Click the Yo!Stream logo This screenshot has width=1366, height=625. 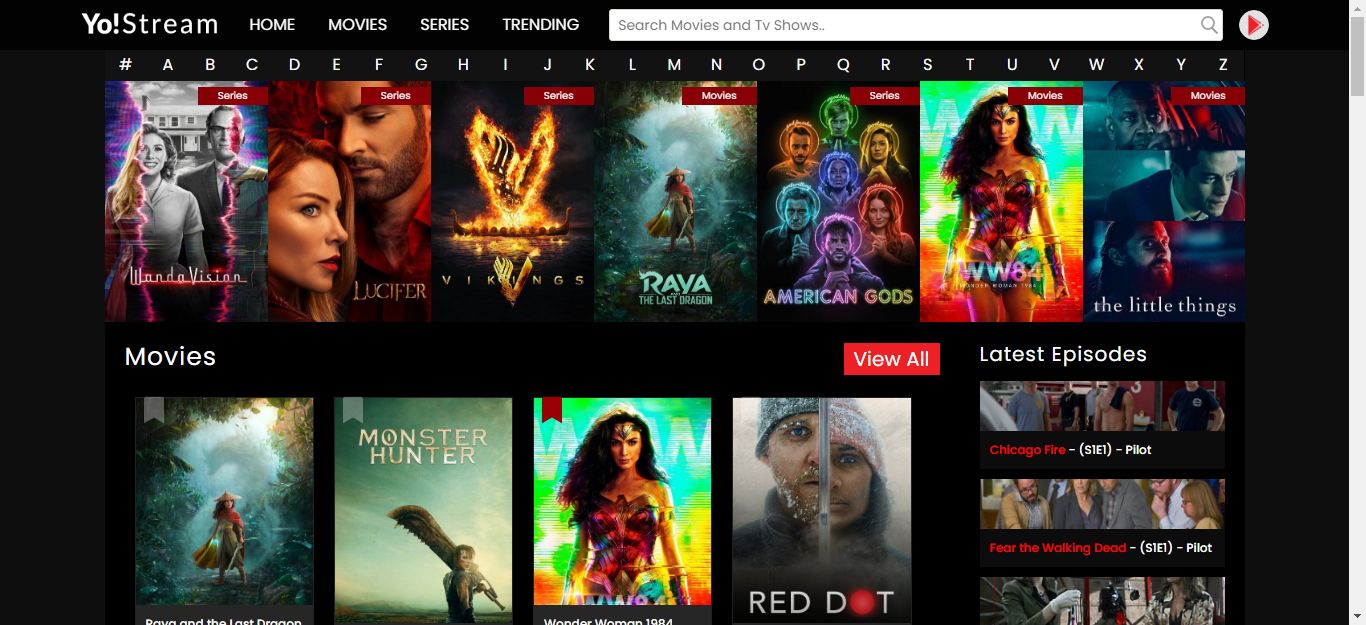pyautogui.click(x=150, y=24)
